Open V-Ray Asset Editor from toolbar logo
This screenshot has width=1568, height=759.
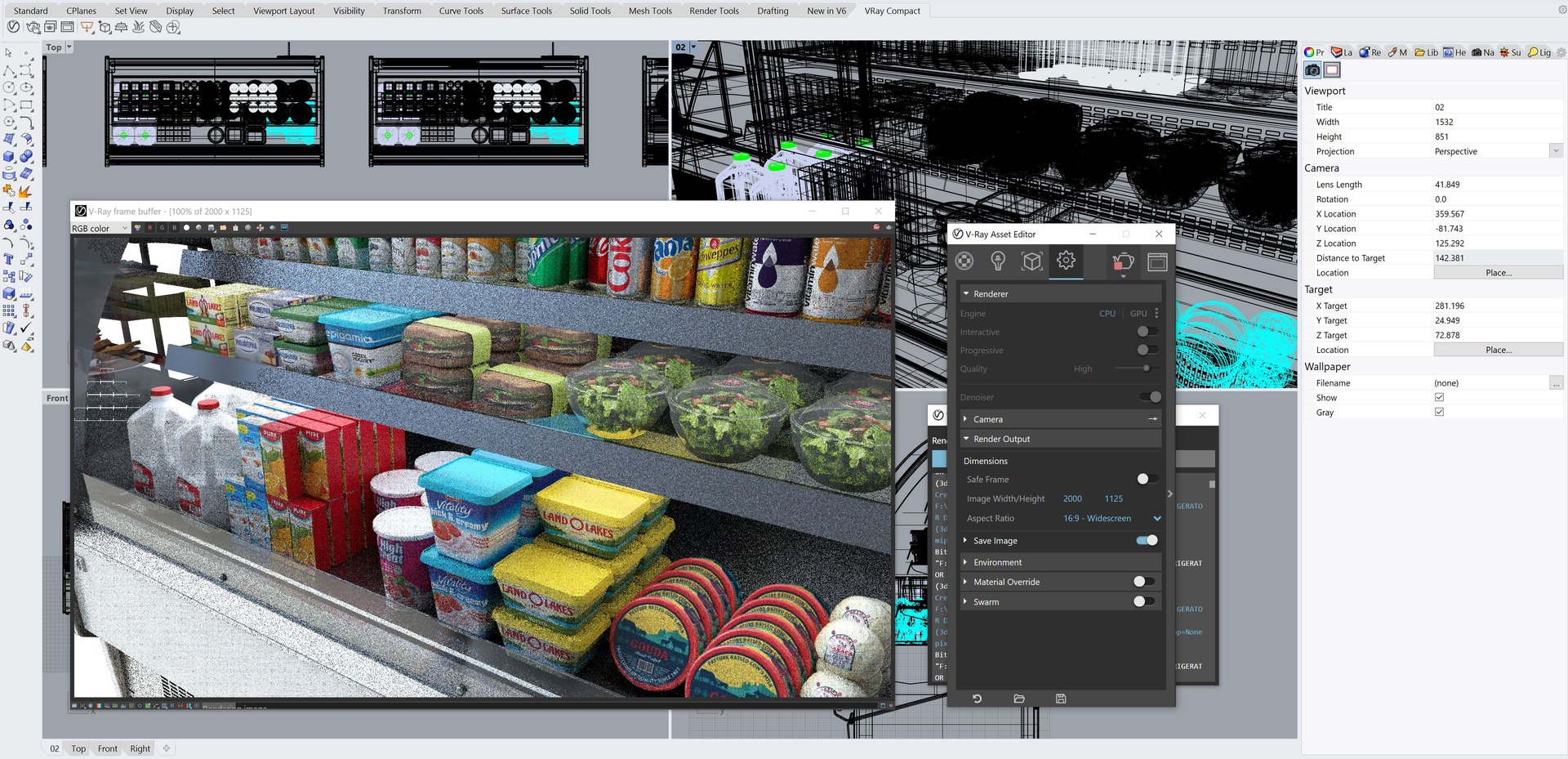click(x=13, y=26)
